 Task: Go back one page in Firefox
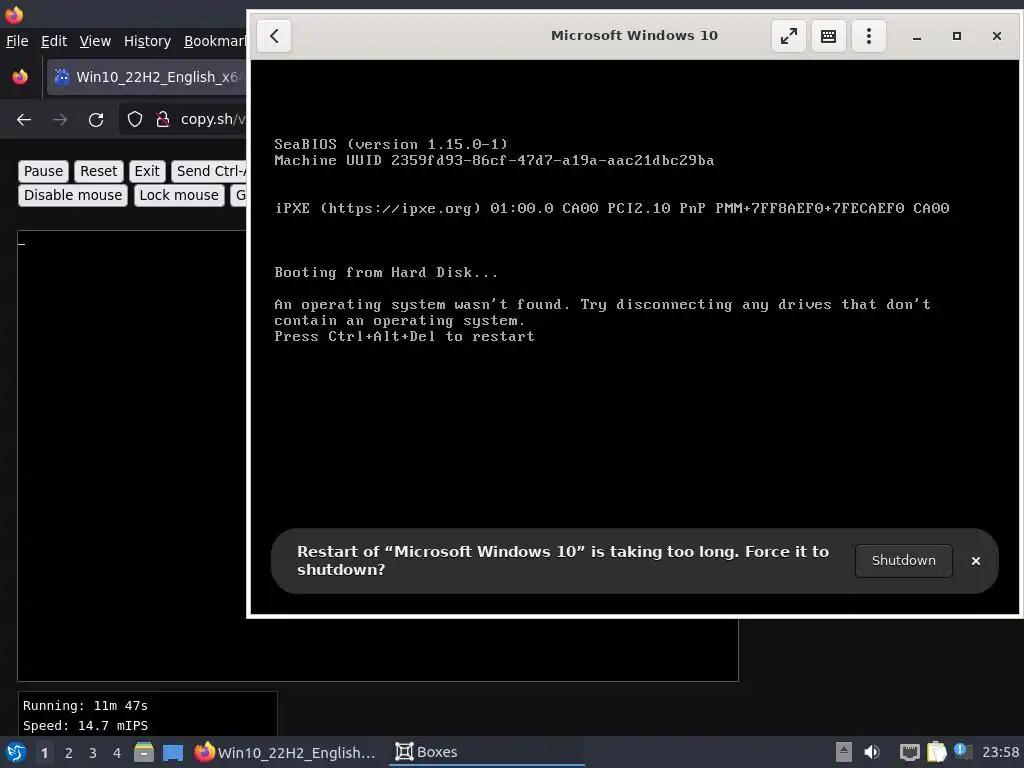(24, 120)
